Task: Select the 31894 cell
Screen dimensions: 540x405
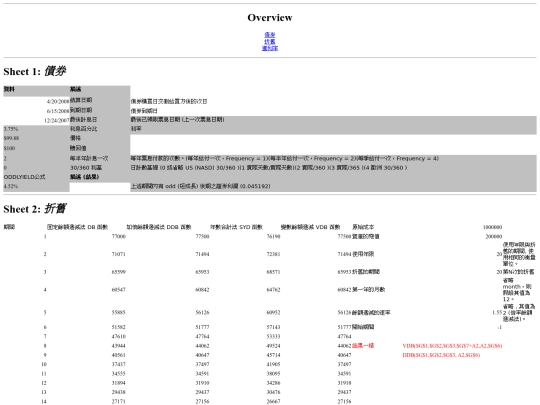Action: click(x=118, y=383)
